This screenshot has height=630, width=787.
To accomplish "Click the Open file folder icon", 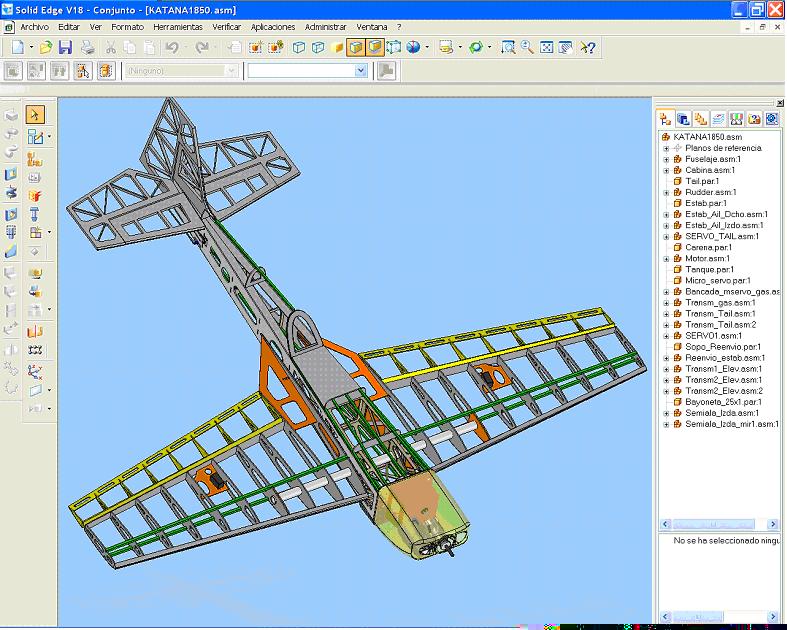I will click(45, 47).
